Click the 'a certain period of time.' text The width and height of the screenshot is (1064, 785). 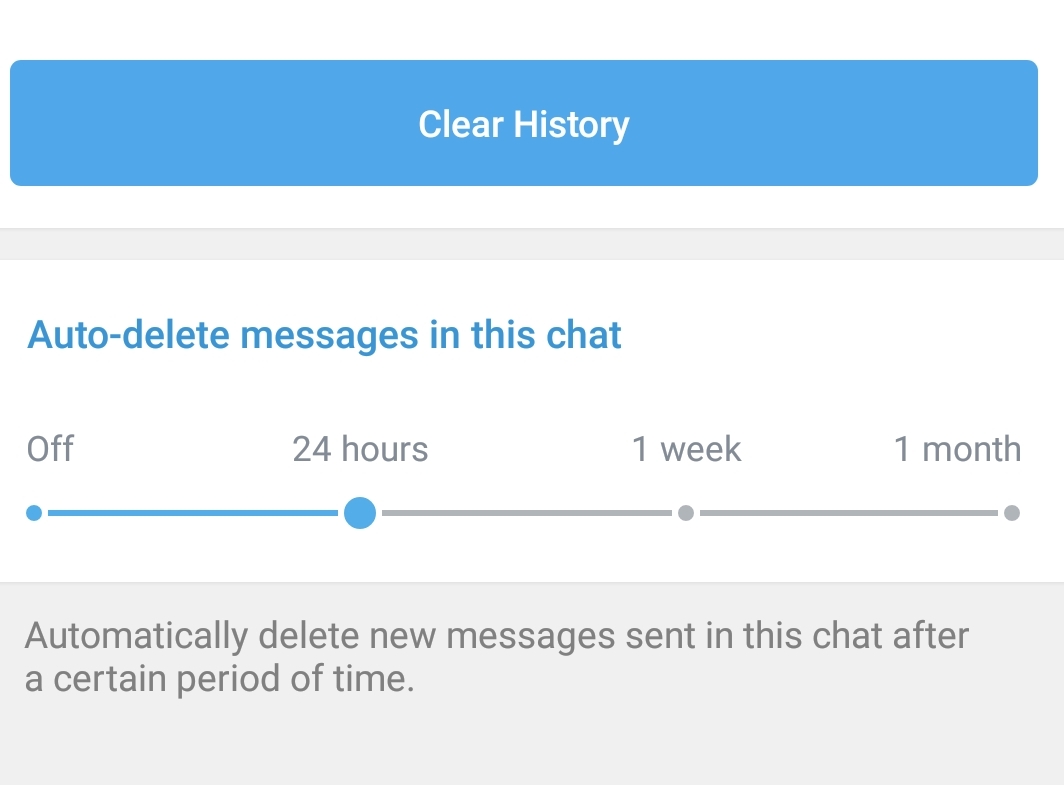point(219,679)
